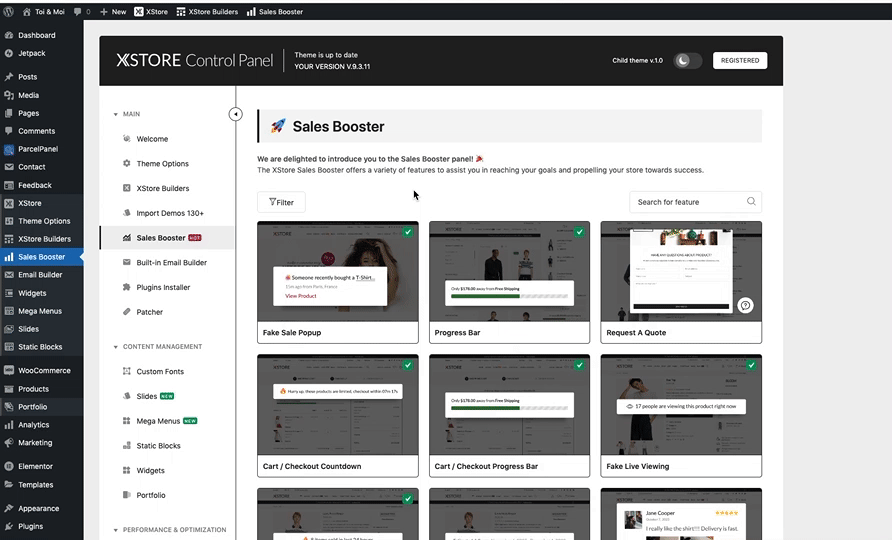Open Plugins Installer
Image resolution: width=892 pixels, height=540 pixels.
[x=163, y=287]
